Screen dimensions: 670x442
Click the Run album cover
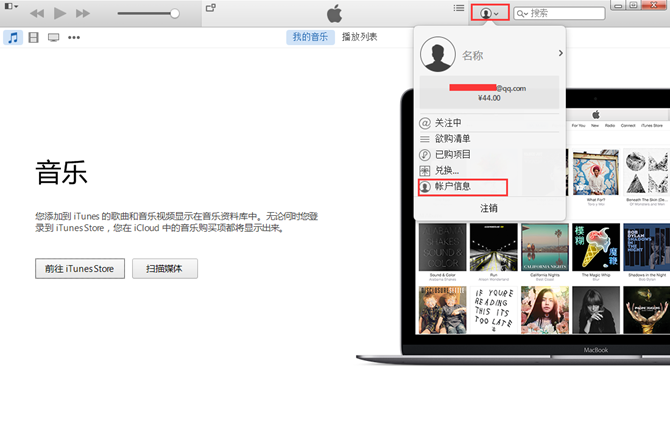(494, 247)
